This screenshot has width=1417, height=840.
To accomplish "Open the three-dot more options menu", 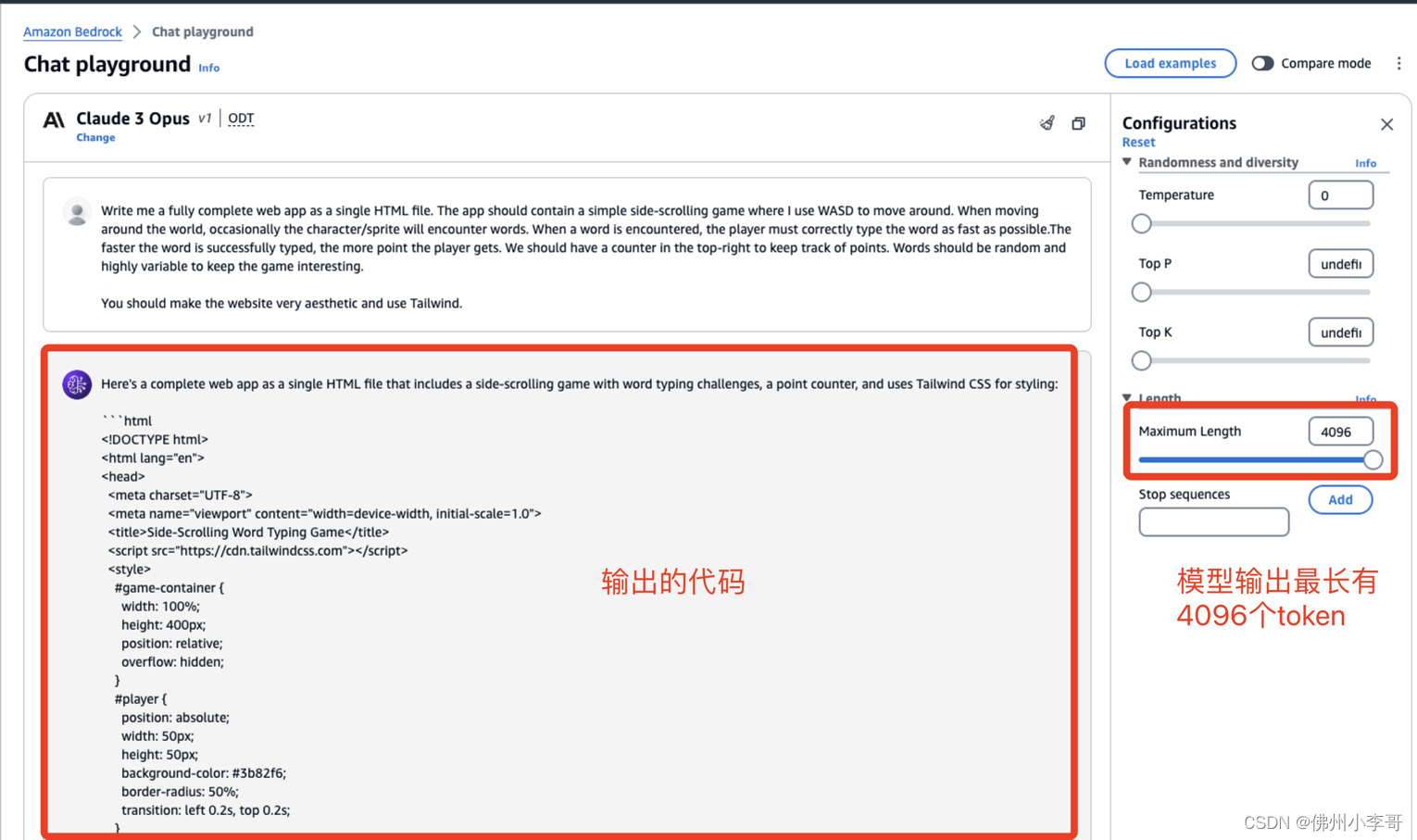I will click(x=1398, y=63).
